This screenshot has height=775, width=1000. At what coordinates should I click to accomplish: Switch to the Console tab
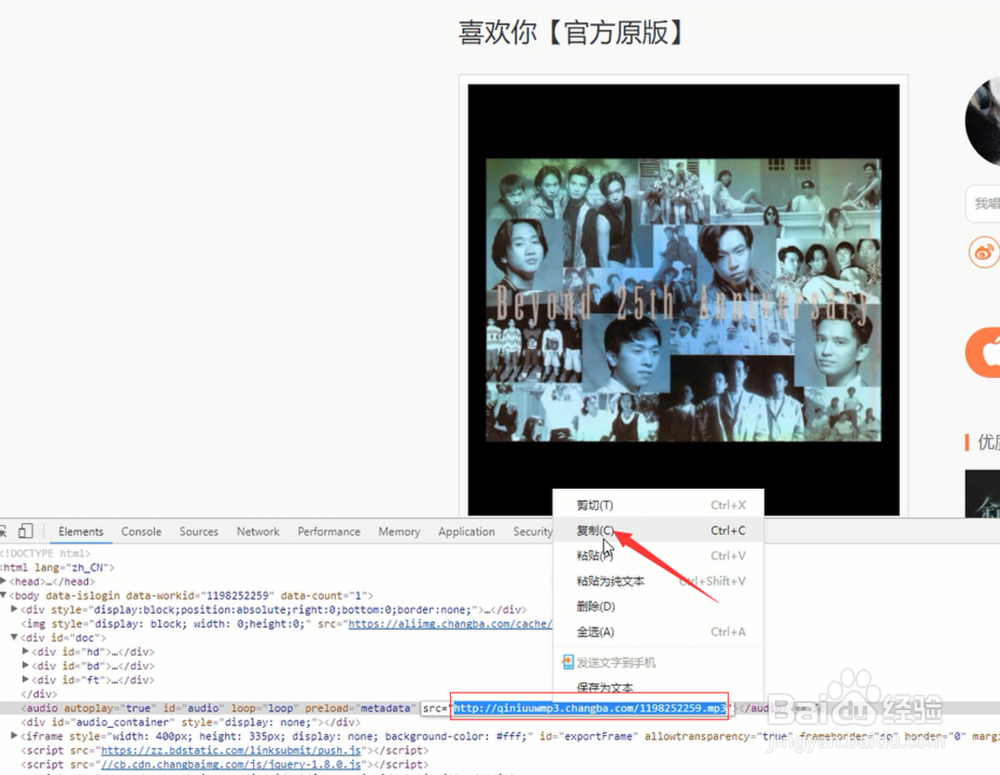pyautogui.click(x=141, y=531)
